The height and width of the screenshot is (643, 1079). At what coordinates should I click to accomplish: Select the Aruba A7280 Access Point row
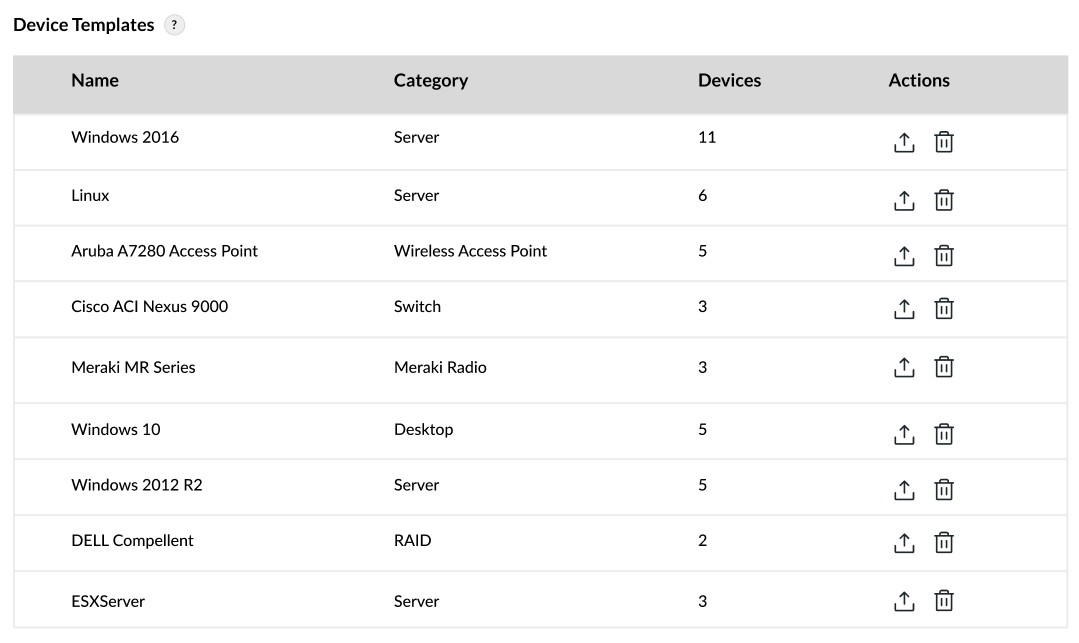click(163, 251)
